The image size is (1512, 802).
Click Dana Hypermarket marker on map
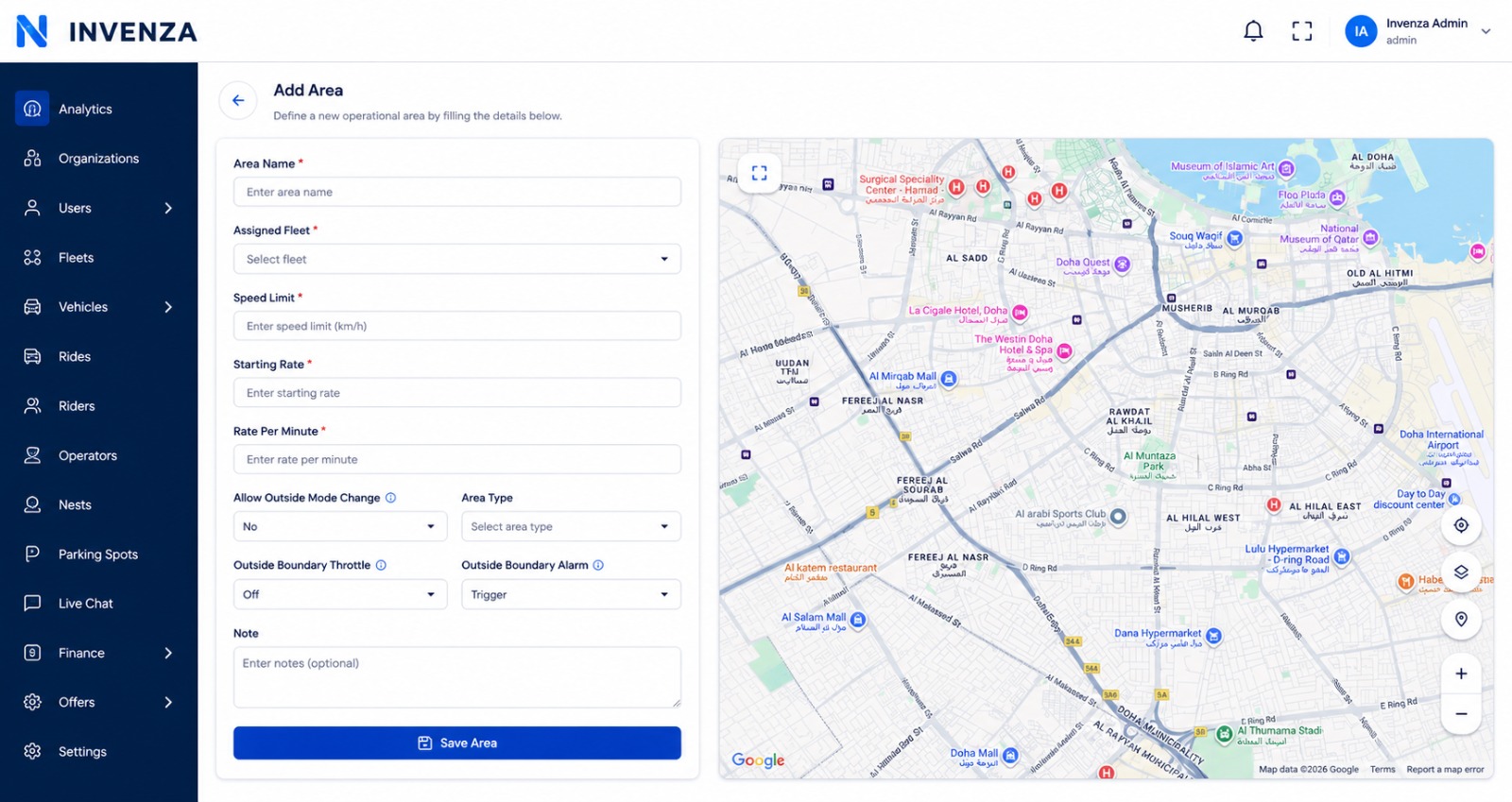tap(1214, 636)
